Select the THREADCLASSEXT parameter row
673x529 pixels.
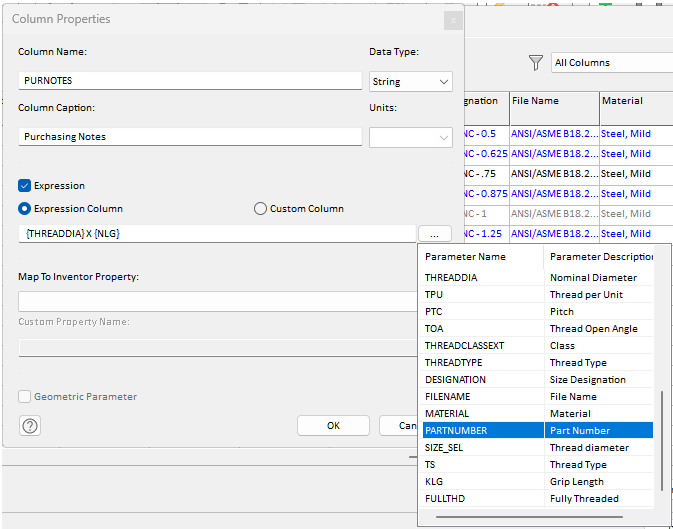[x=538, y=346]
